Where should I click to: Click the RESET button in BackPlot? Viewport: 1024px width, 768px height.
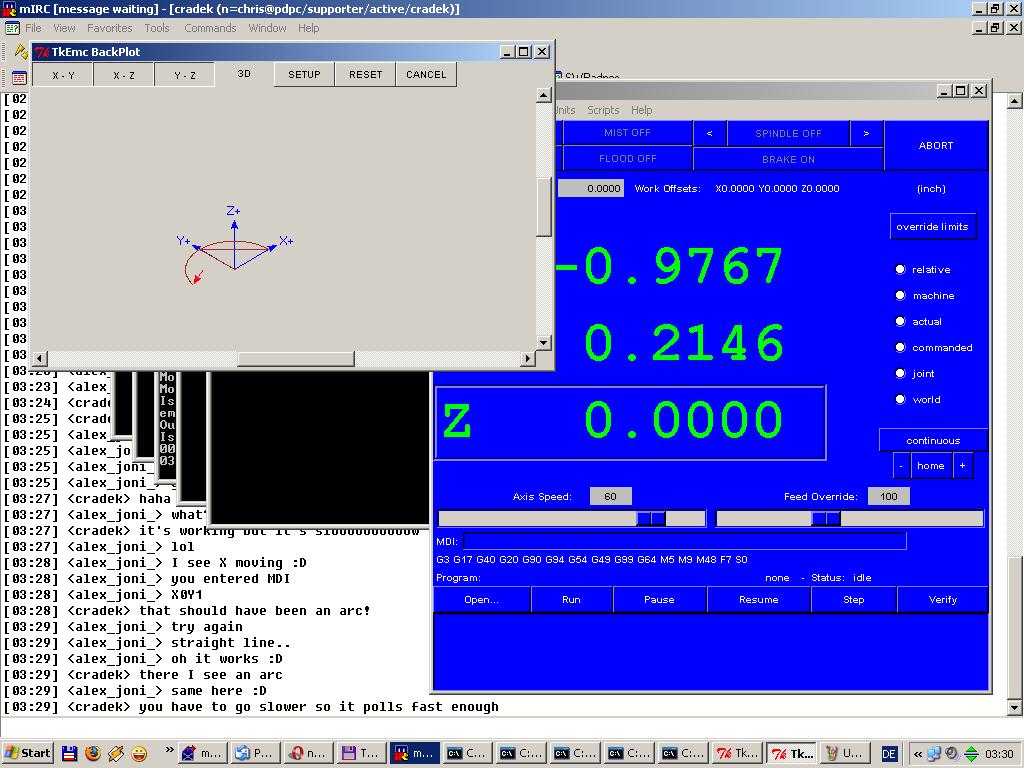tap(365, 74)
